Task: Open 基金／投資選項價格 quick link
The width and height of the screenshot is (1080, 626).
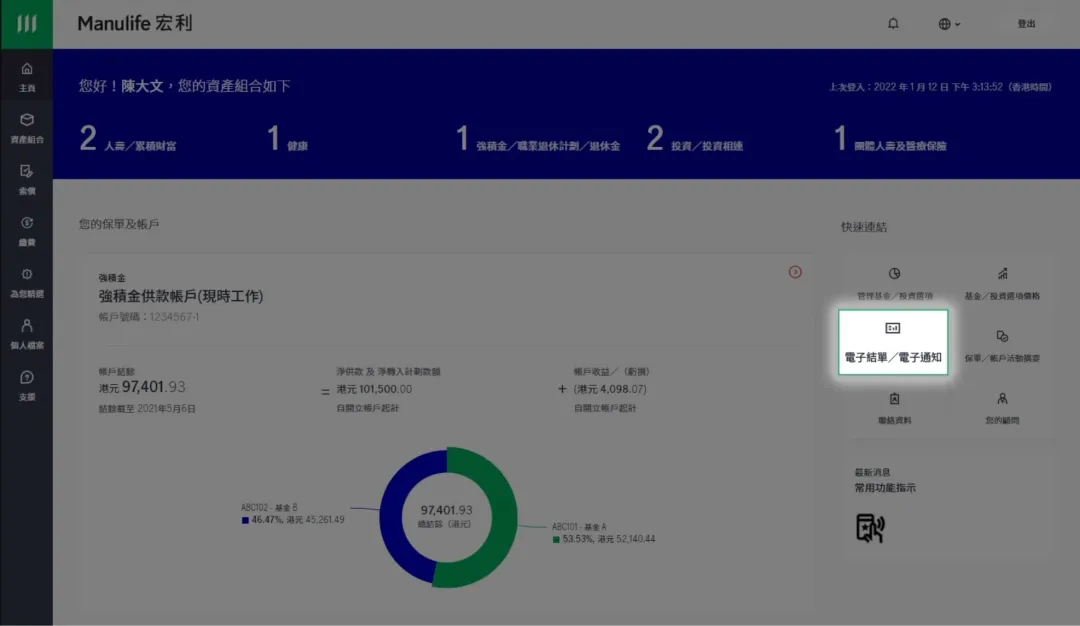Action: coord(1001,283)
